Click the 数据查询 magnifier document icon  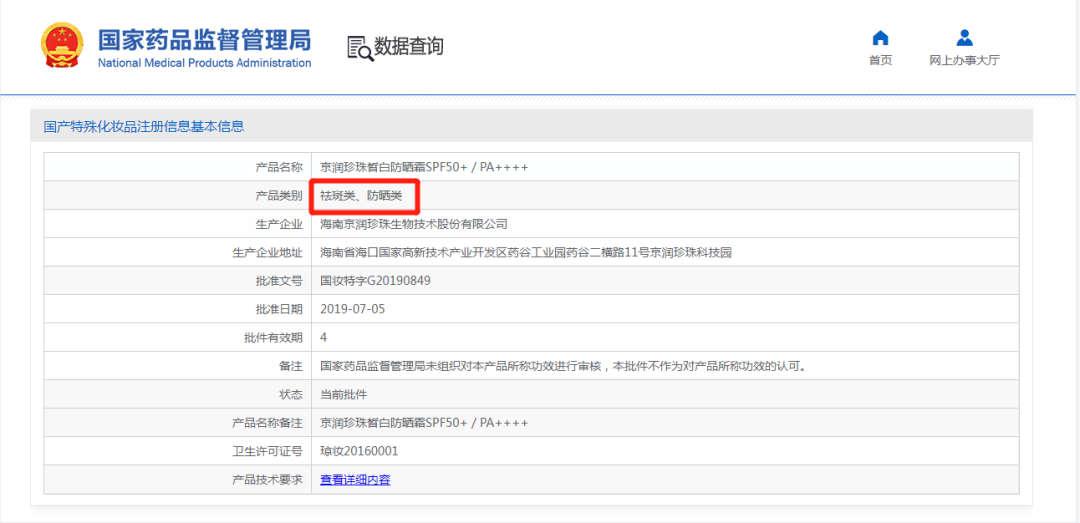[360, 47]
